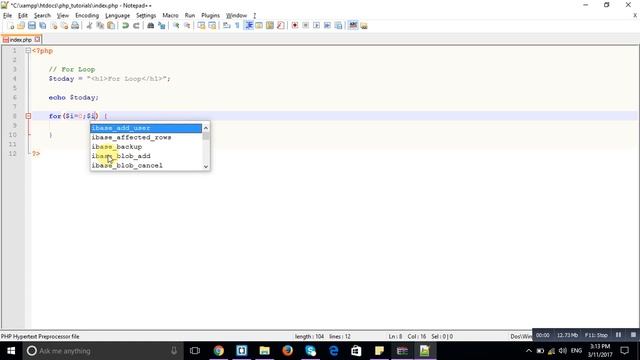Click the New file toolbar icon
Screen dimensions: 640x360
tap(11, 26)
